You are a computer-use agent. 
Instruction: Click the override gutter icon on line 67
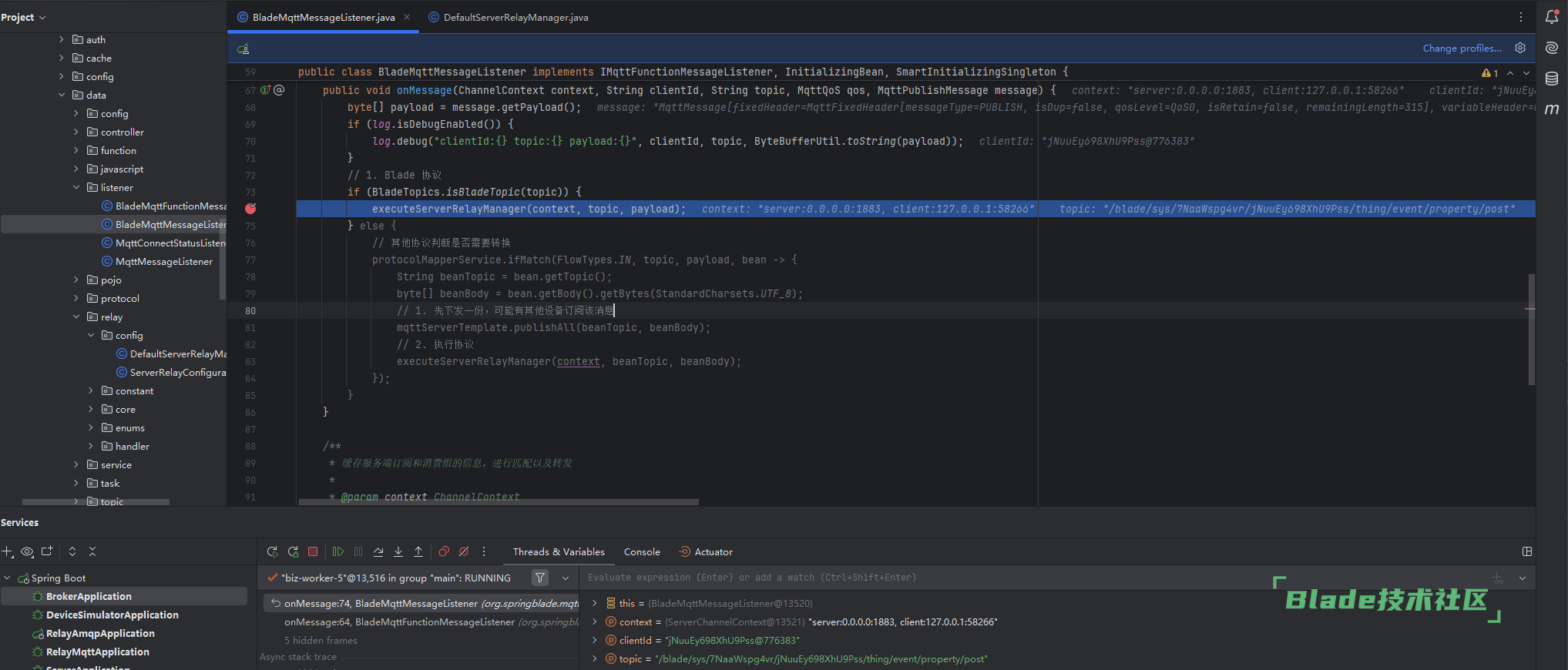point(265,90)
